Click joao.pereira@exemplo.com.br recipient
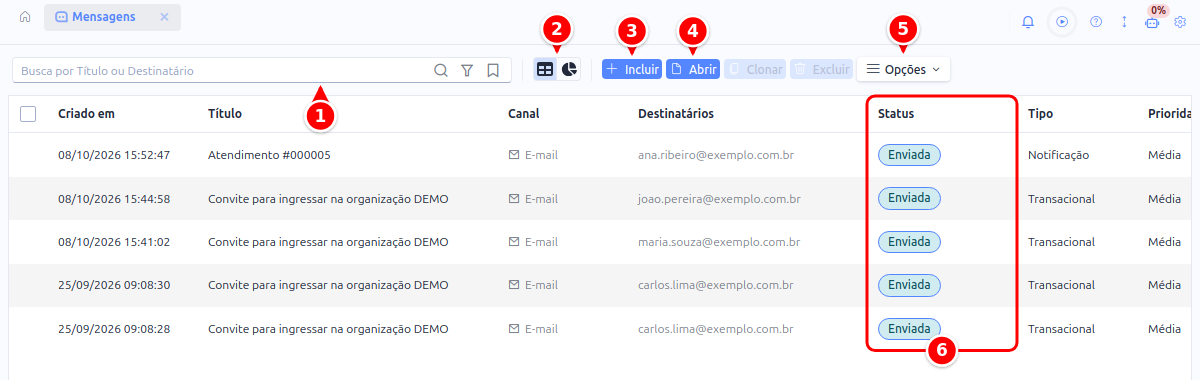The image size is (1200, 380). 719,199
